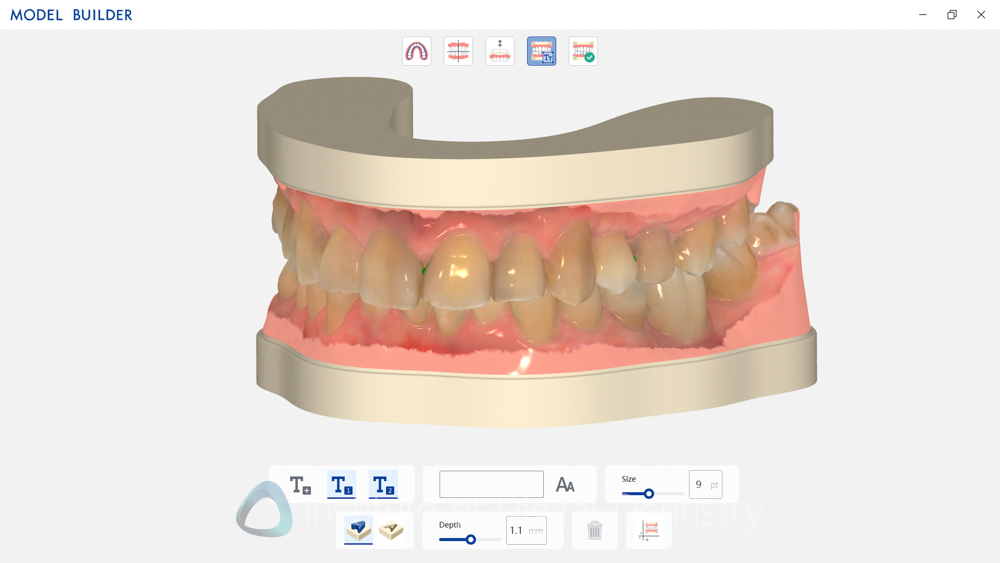Click the font Aa icon
The width and height of the screenshot is (1000, 563).
coord(565,485)
